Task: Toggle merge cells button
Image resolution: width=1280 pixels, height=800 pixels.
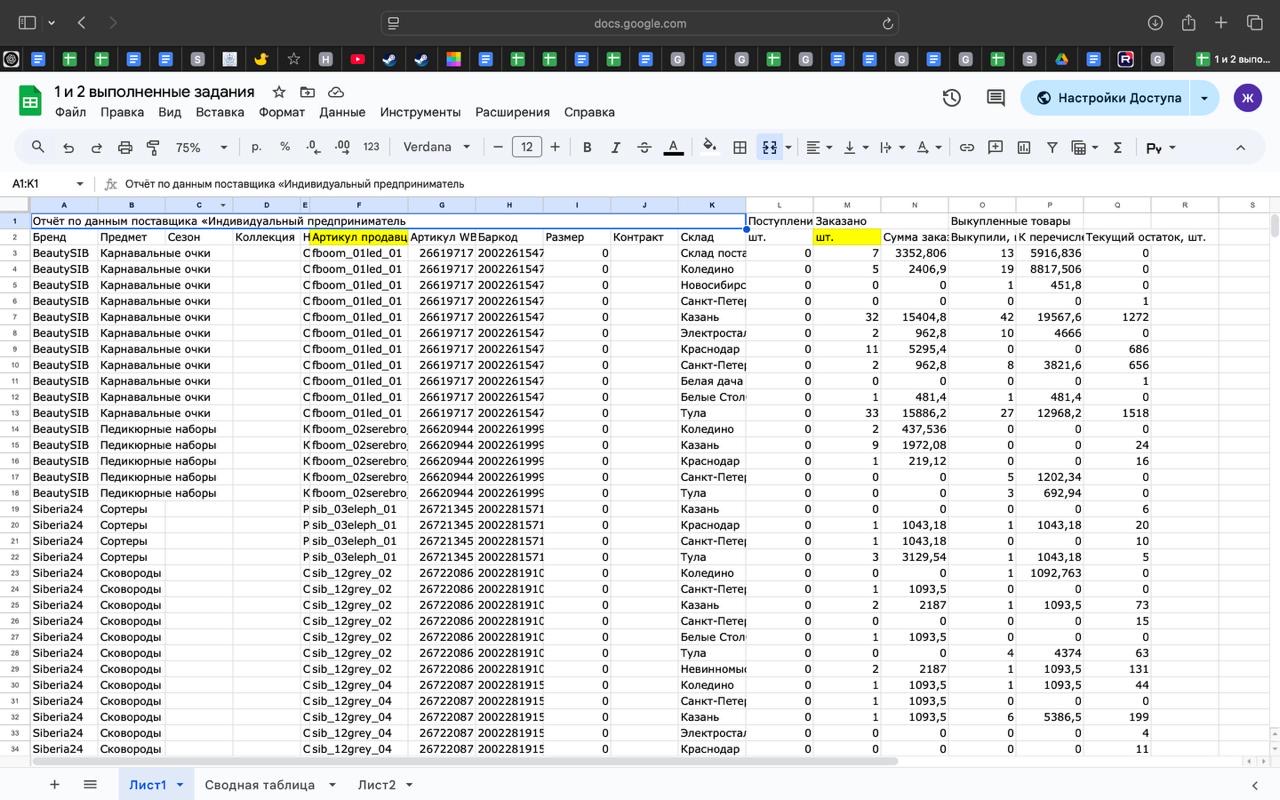Action: pyautogui.click(x=769, y=147)
